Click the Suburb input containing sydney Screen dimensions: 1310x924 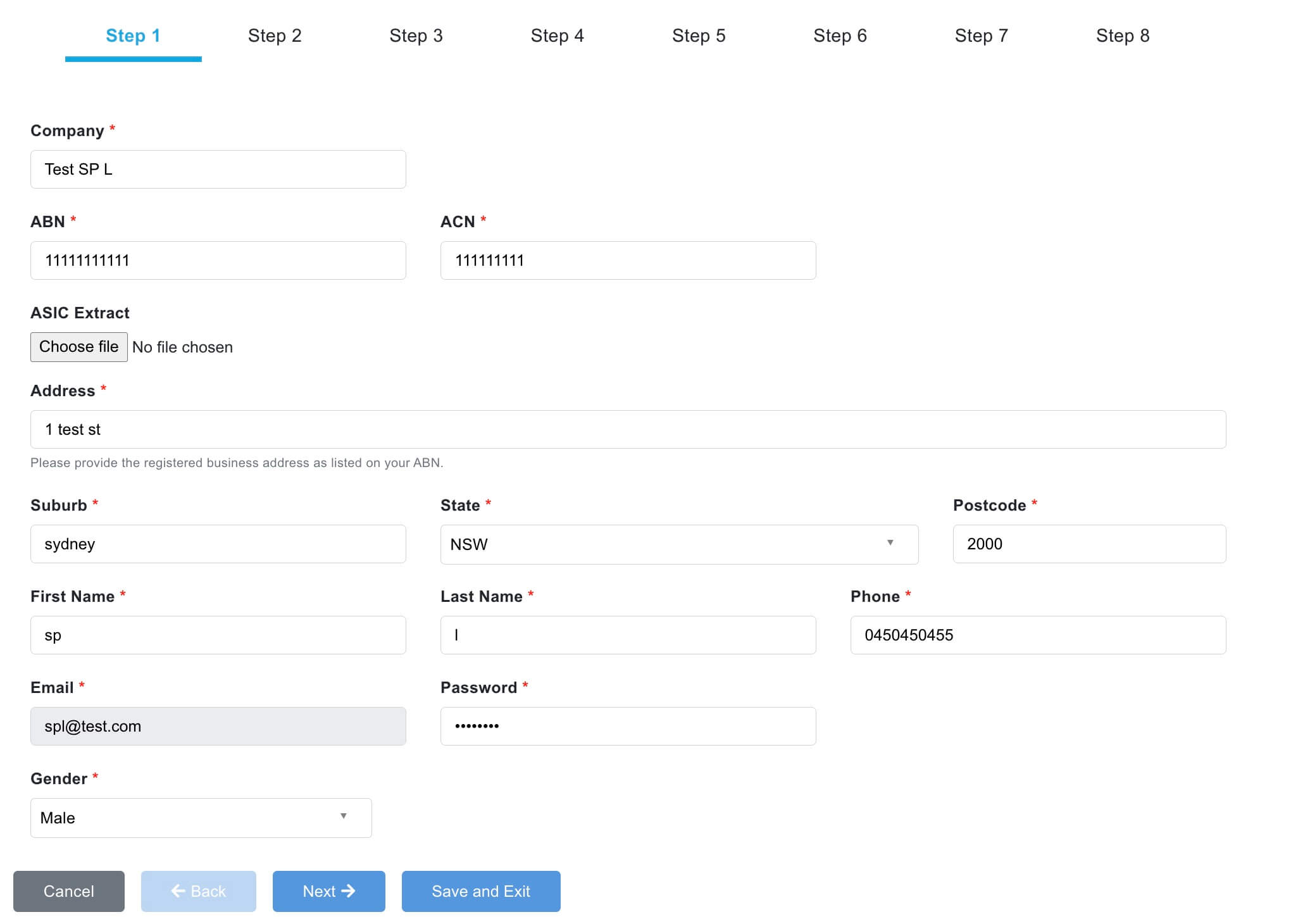[x=218, y=544]
